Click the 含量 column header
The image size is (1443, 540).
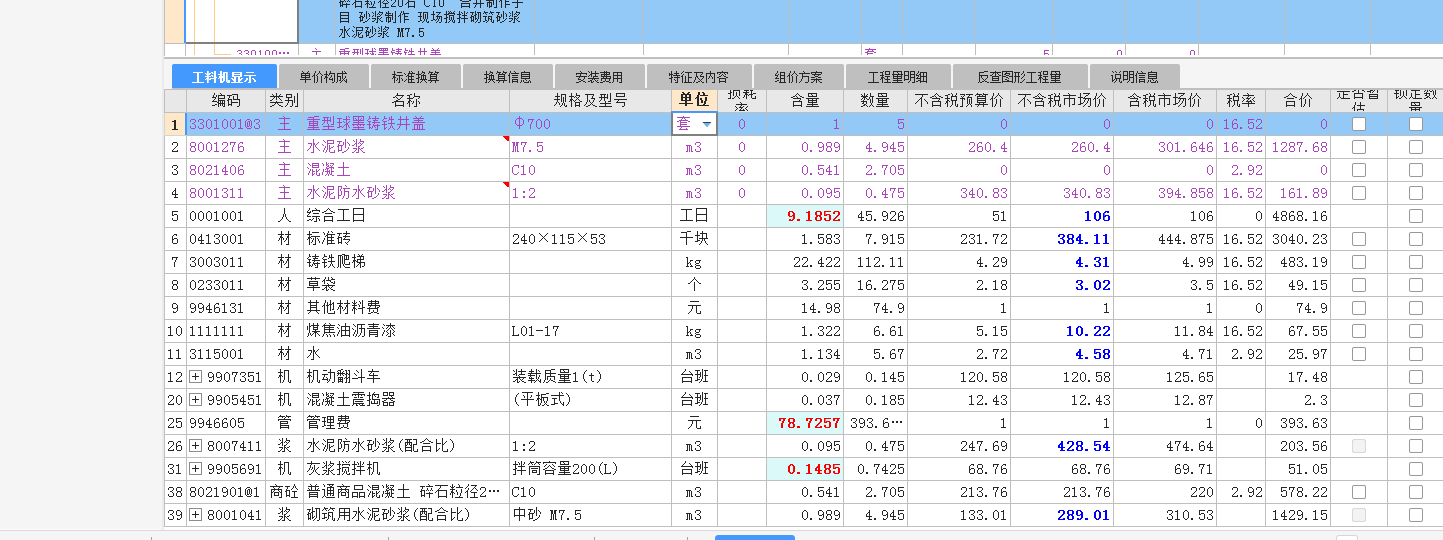[805, 101]
